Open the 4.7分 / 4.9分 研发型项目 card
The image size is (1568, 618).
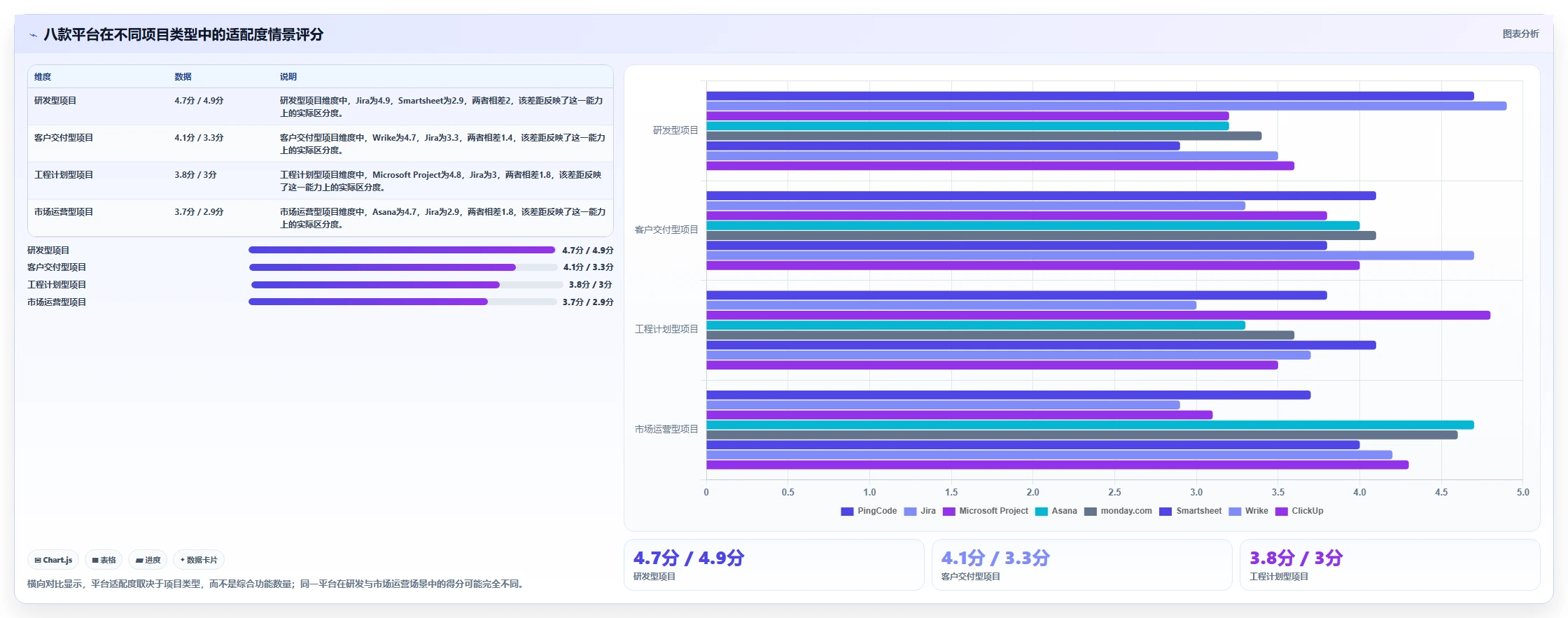tap(774, 565)
